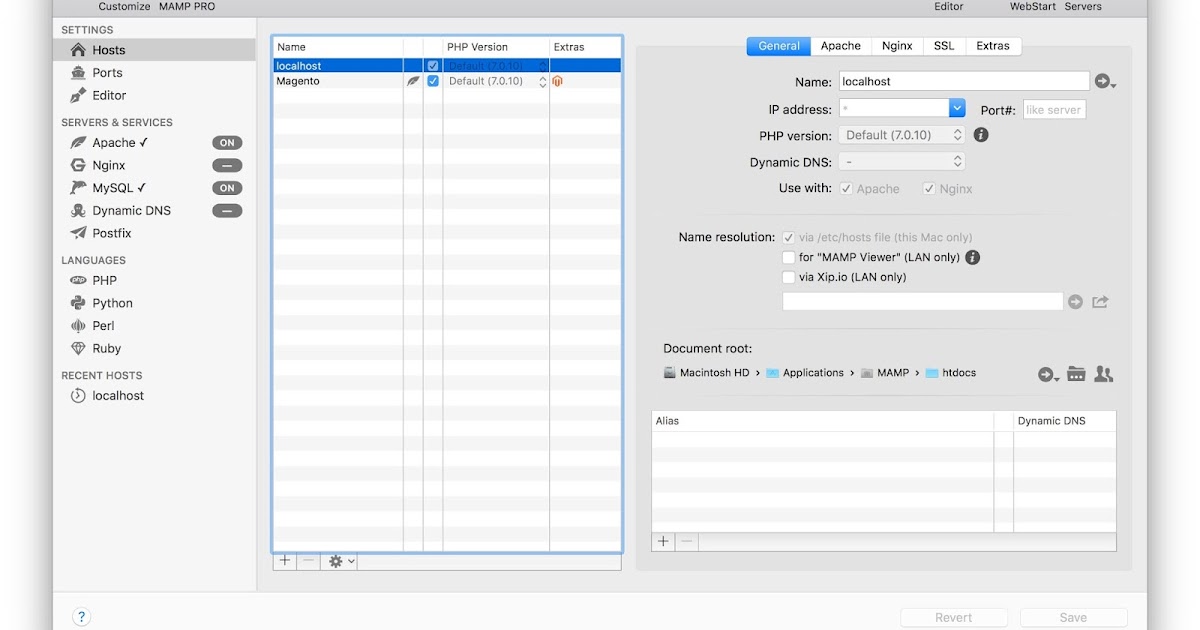Click the Save button
This screenshot has width=1200, height=630.
[1073, 617]
